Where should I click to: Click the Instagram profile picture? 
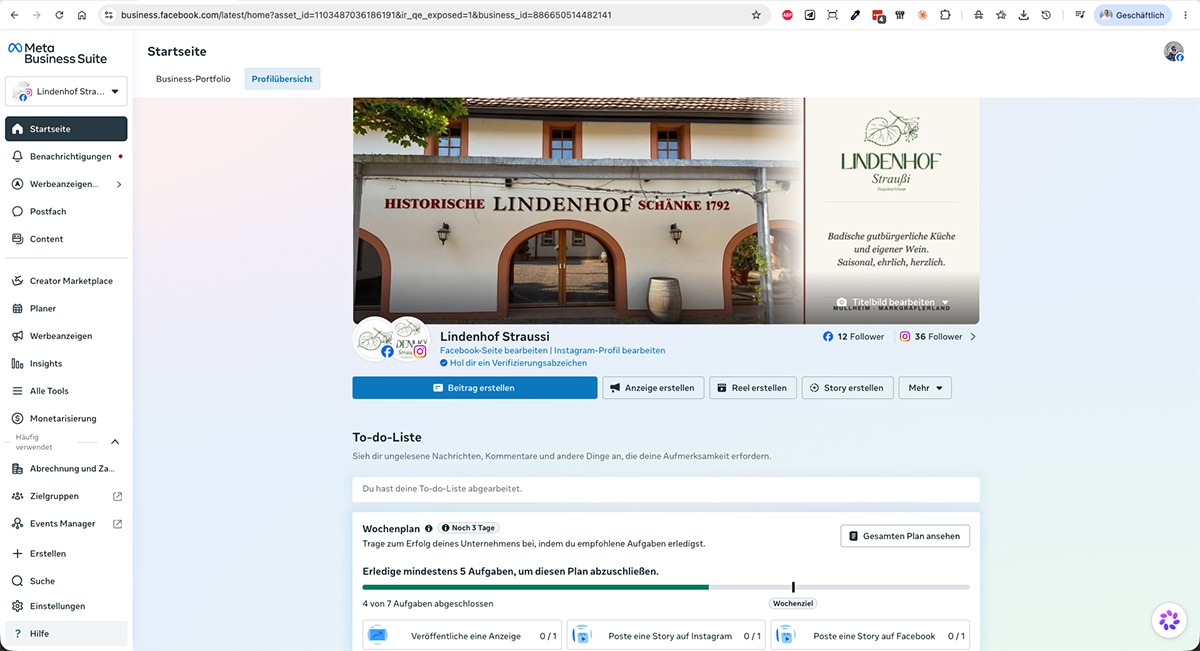(409, 338)
